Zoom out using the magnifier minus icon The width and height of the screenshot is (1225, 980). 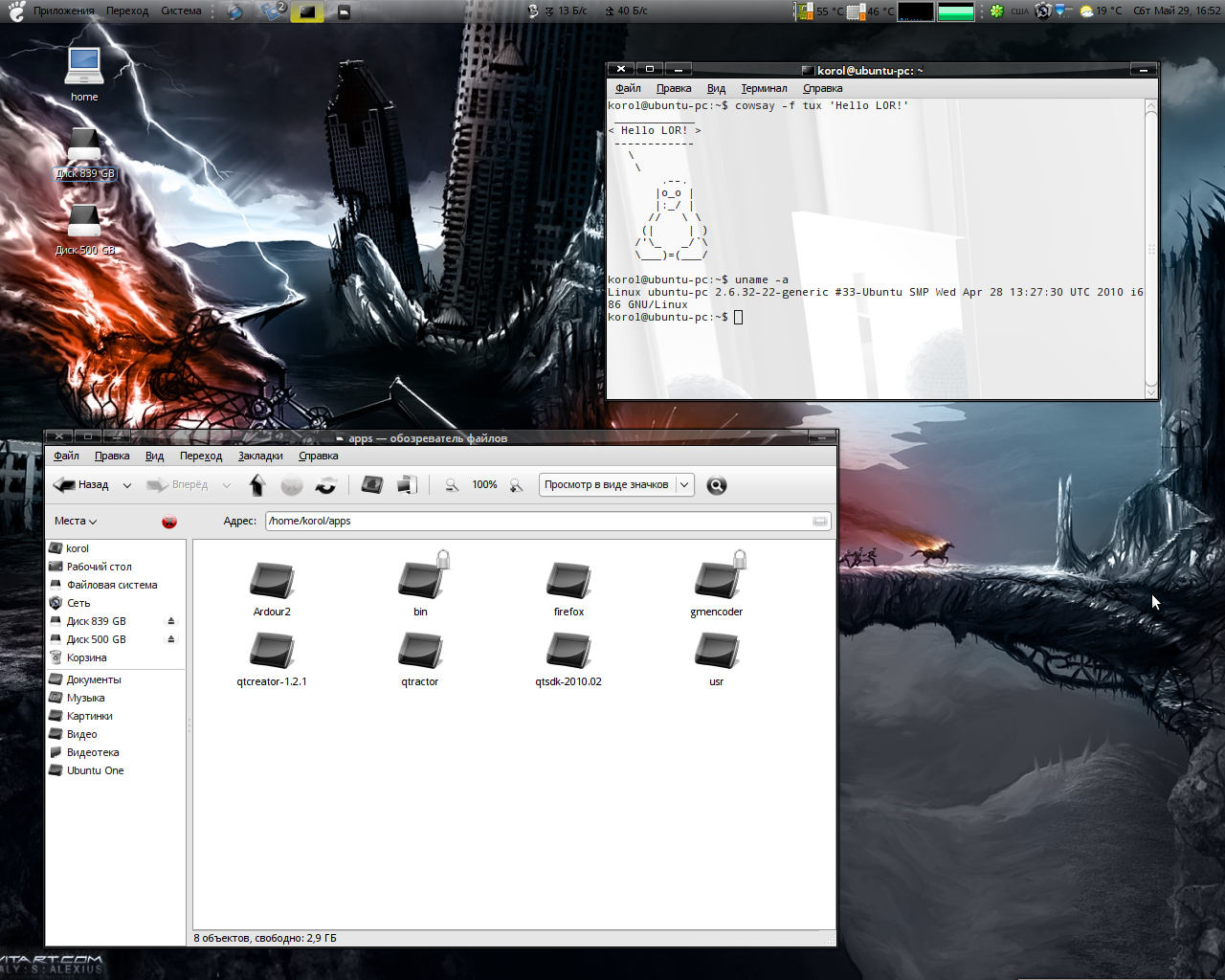coord(452,485)
